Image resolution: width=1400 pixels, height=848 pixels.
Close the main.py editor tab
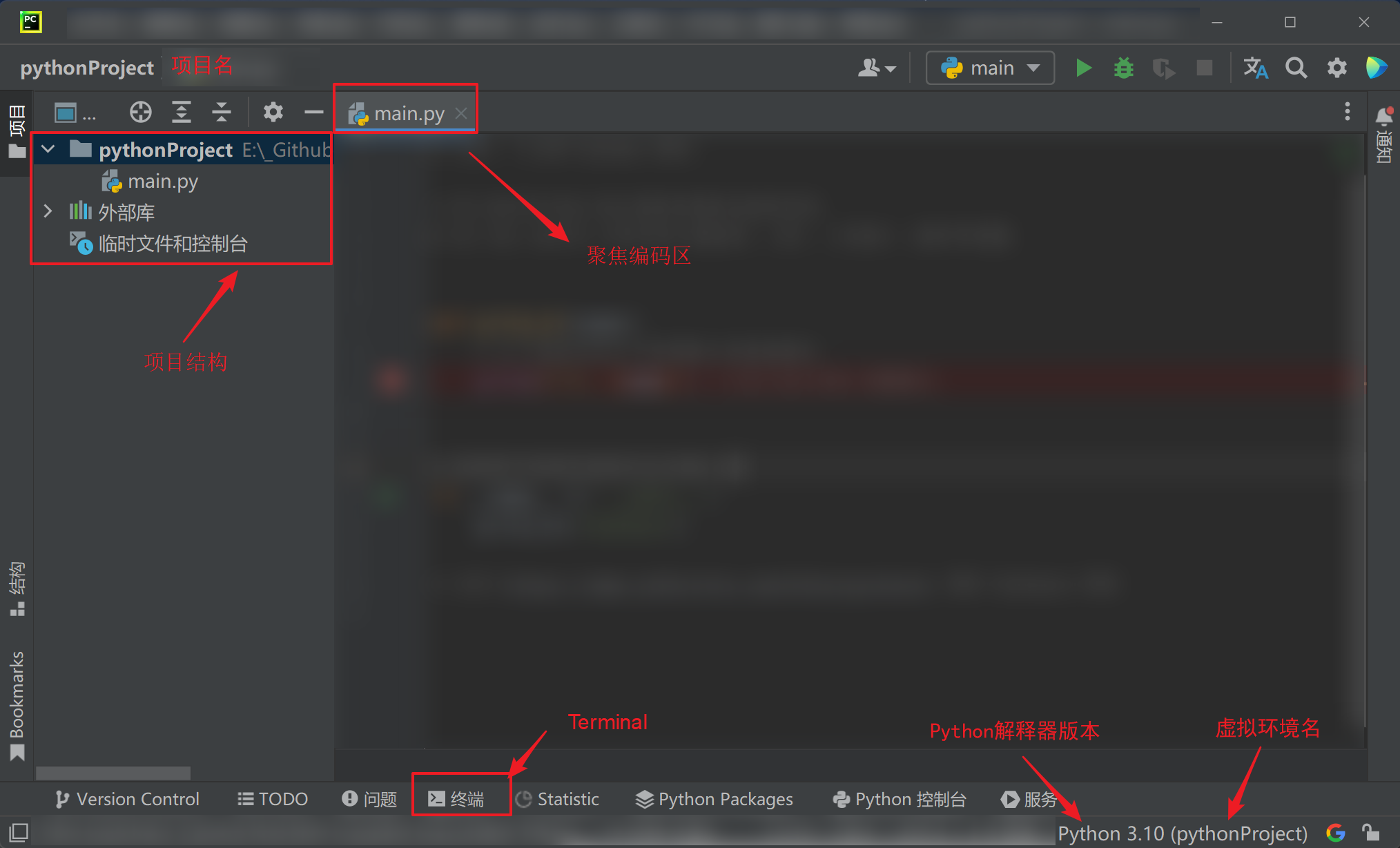[x=461, y=113]
